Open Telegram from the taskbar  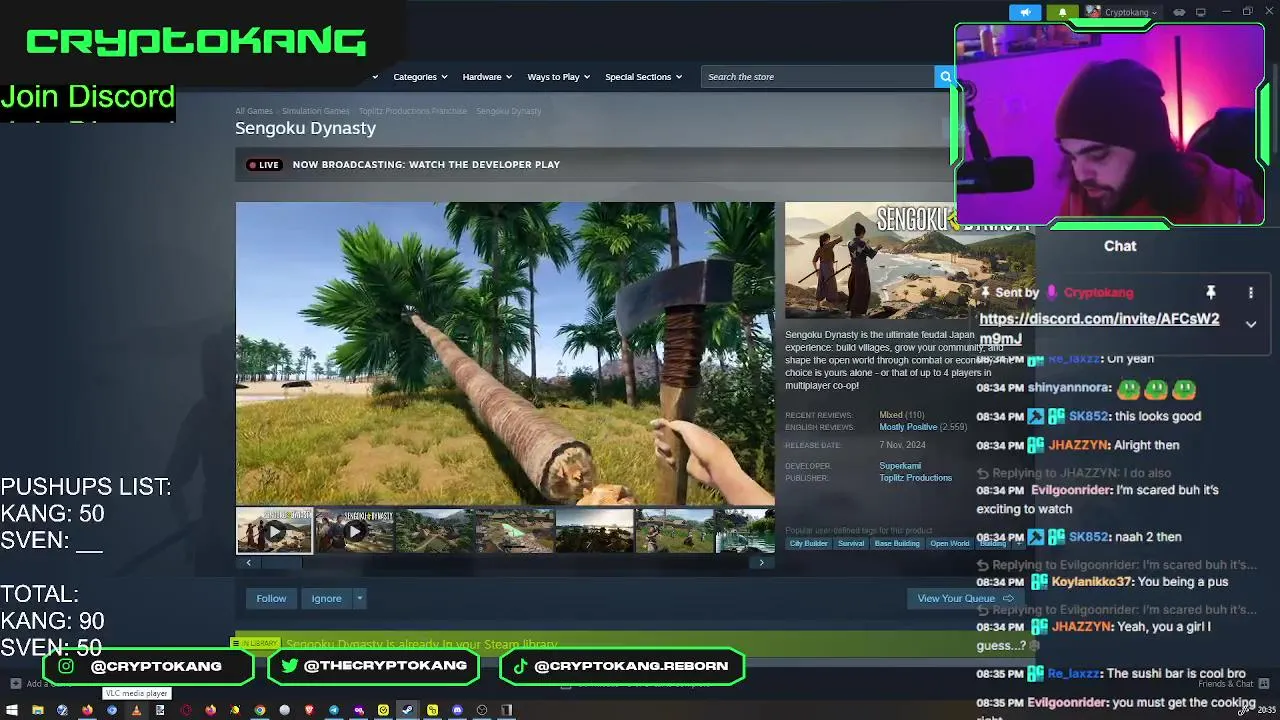[334, 710]
